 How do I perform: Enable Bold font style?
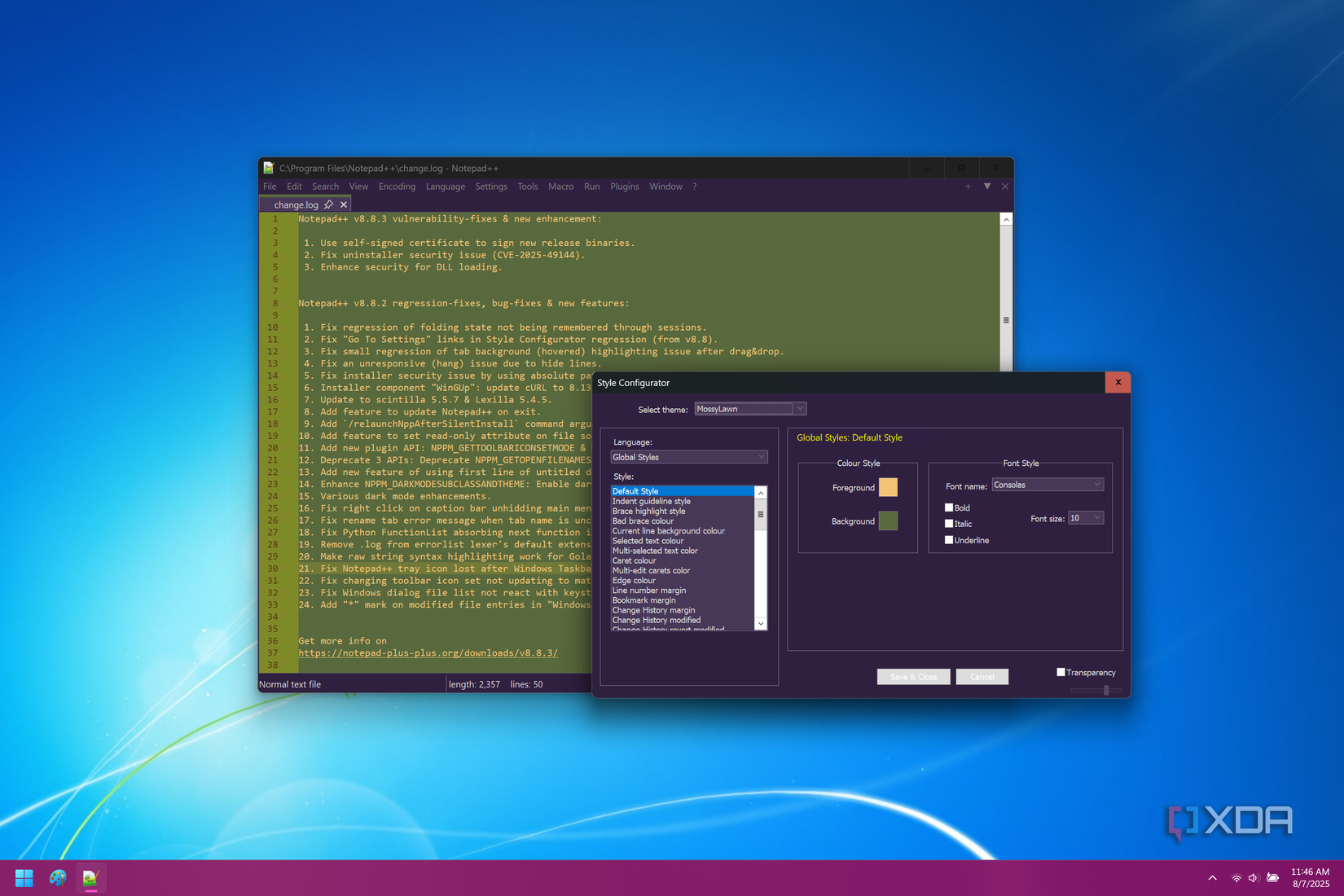[x=950, y=507]
